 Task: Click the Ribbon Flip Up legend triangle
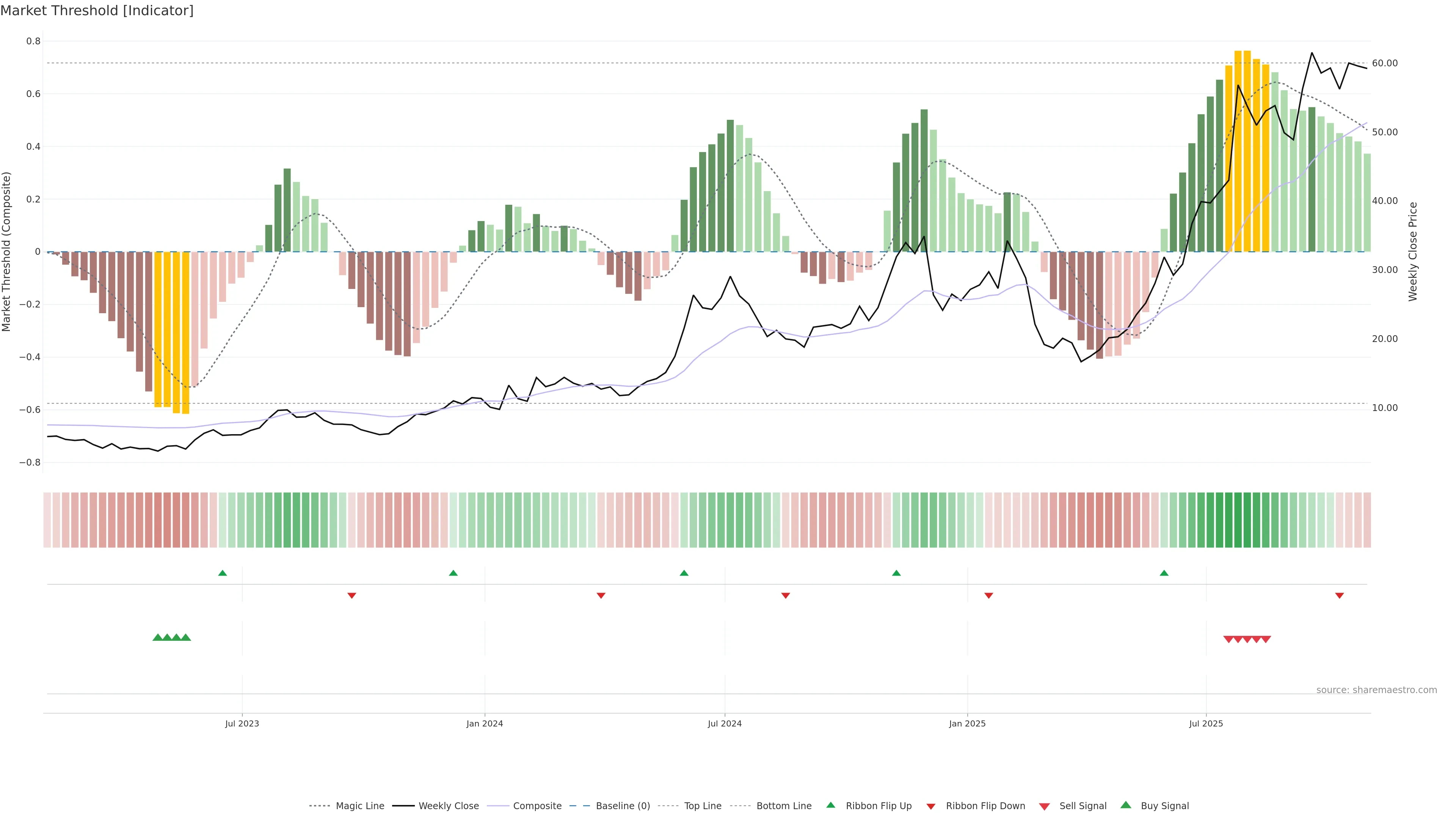click(830, 805)
